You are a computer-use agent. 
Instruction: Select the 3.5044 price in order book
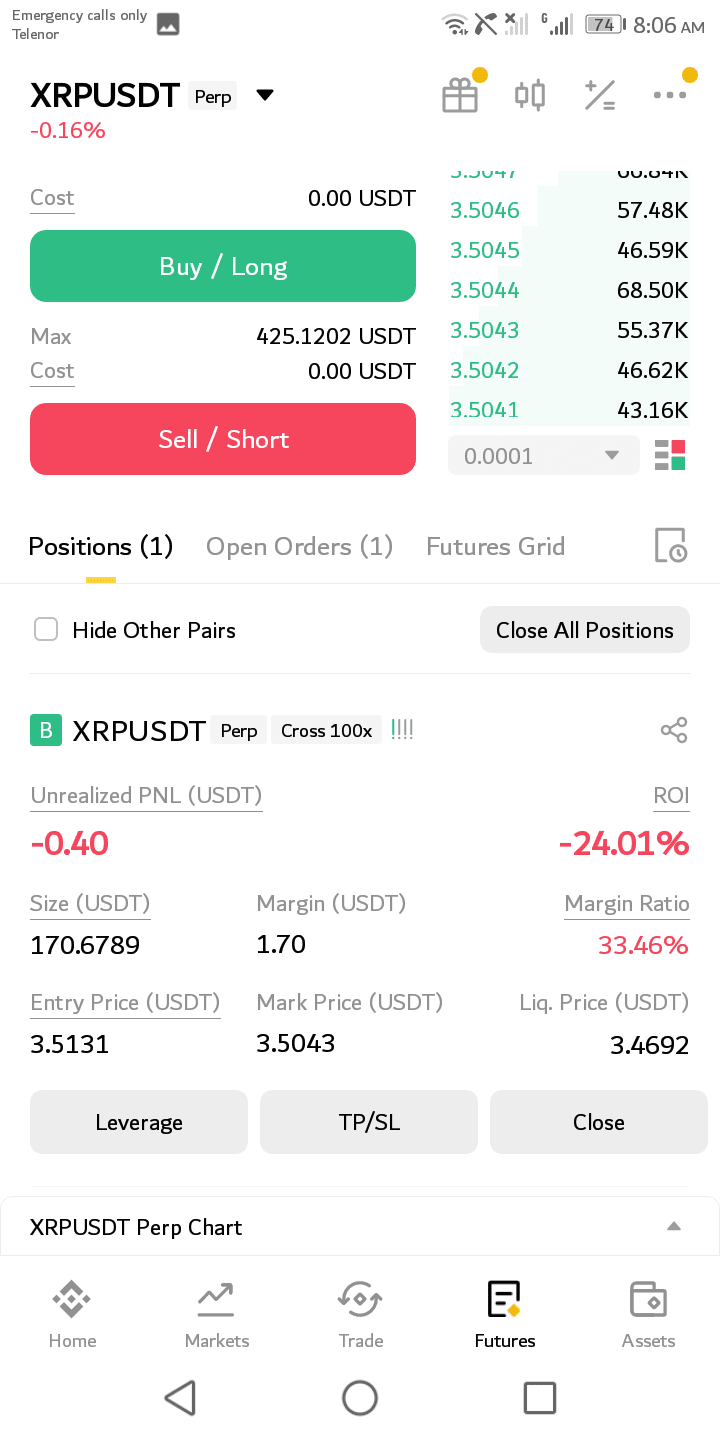485,290
